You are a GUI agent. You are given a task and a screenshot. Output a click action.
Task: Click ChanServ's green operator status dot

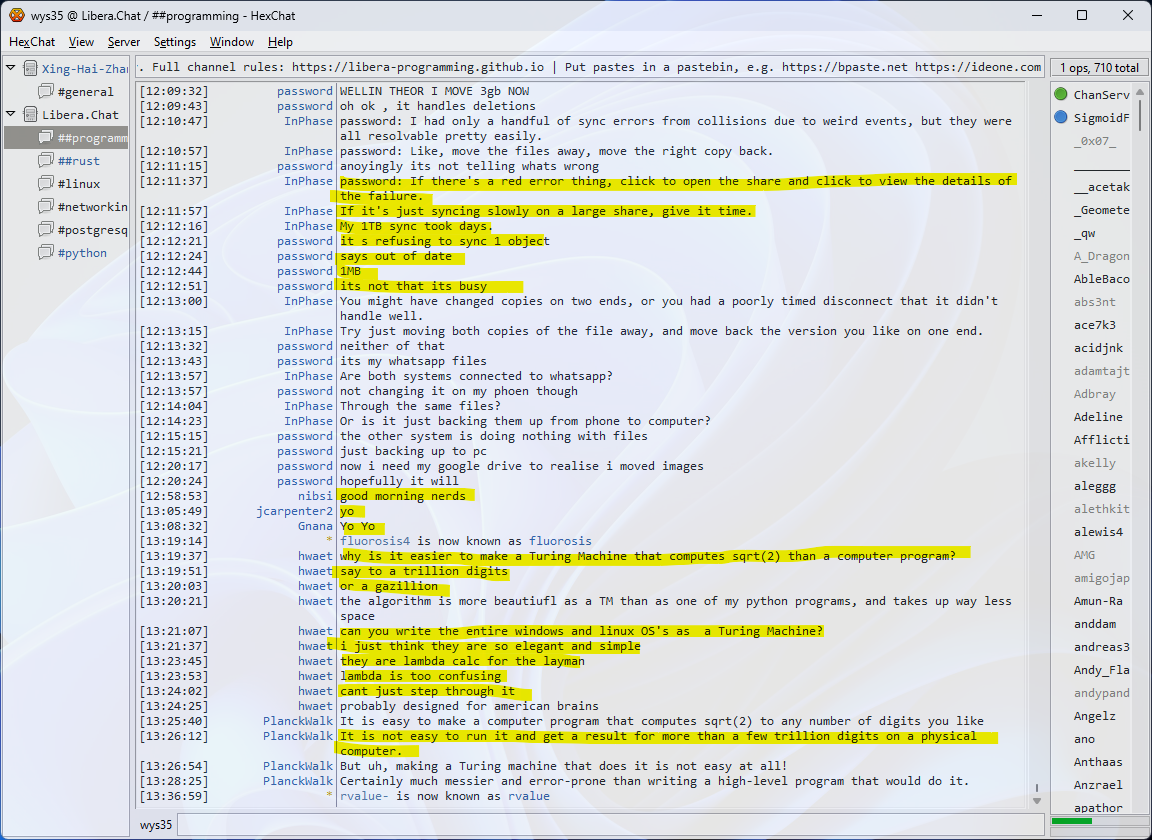pos(1061,95)
